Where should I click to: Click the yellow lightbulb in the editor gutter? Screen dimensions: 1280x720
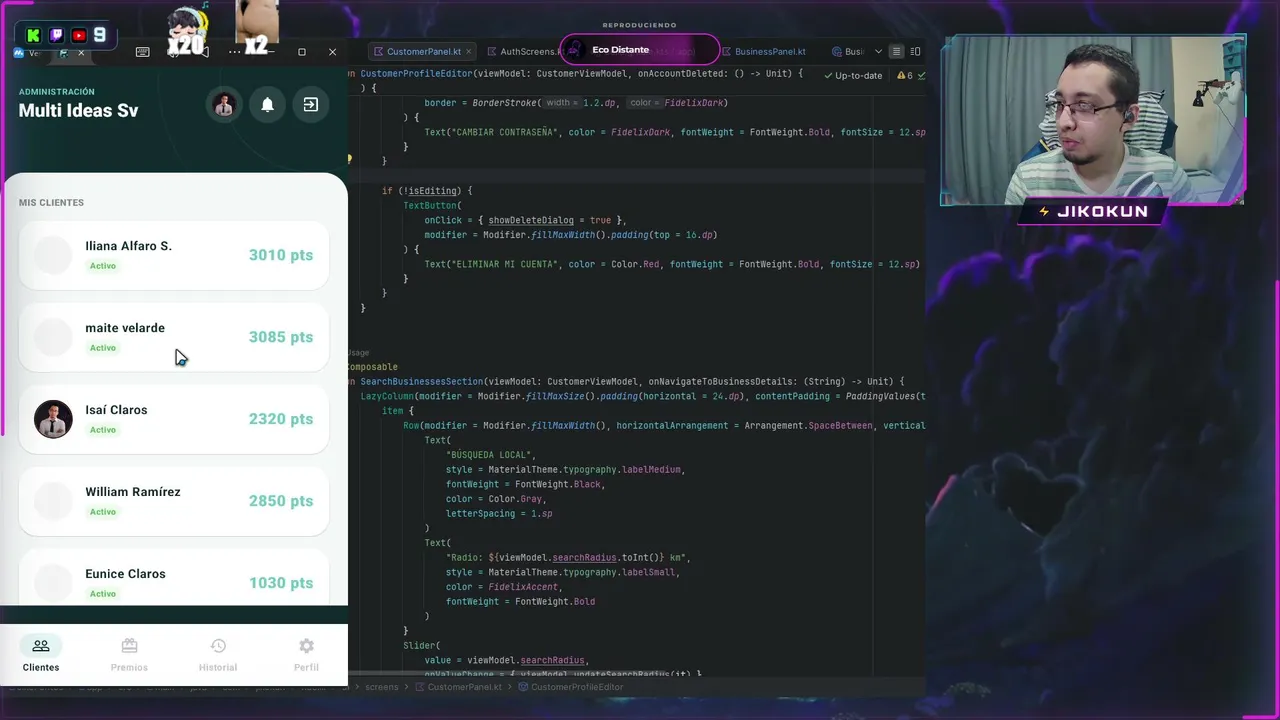pyautogui.click(x=349, y=159)
